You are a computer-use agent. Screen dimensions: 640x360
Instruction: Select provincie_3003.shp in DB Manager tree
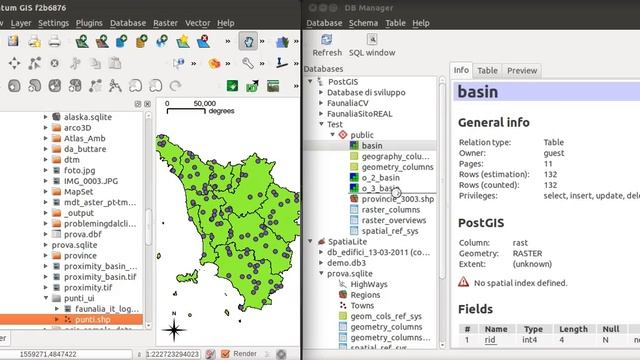(x=398, y=199)
